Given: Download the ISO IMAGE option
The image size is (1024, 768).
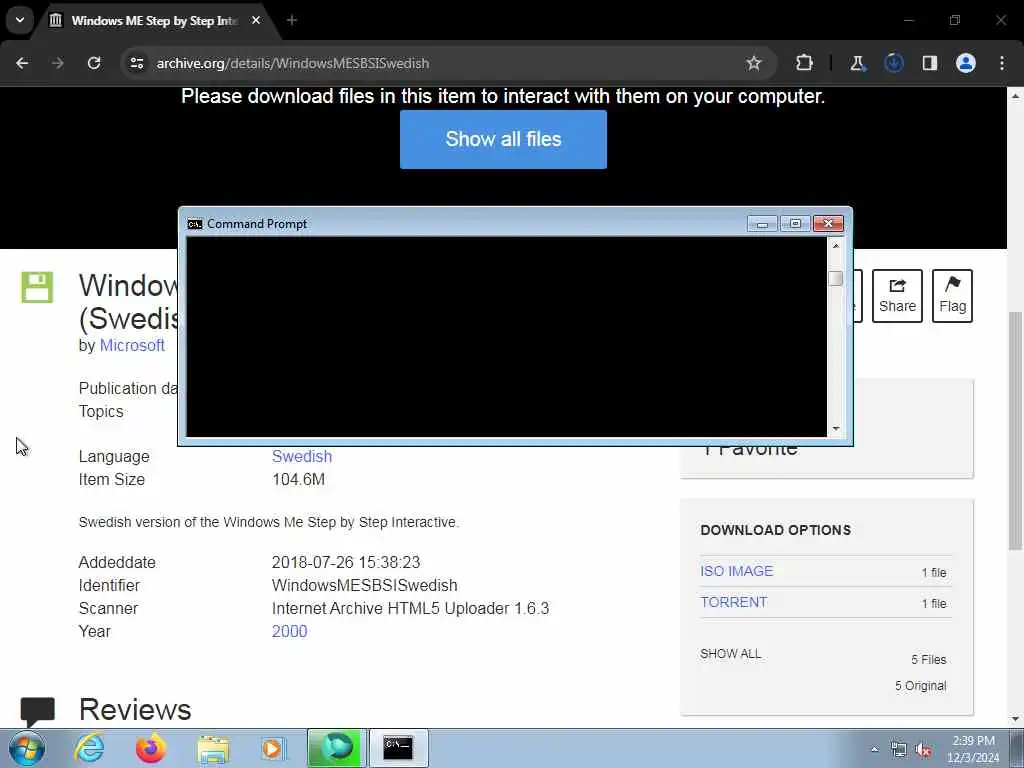Looking at the screenshot, I should click(x=737, y=571).
